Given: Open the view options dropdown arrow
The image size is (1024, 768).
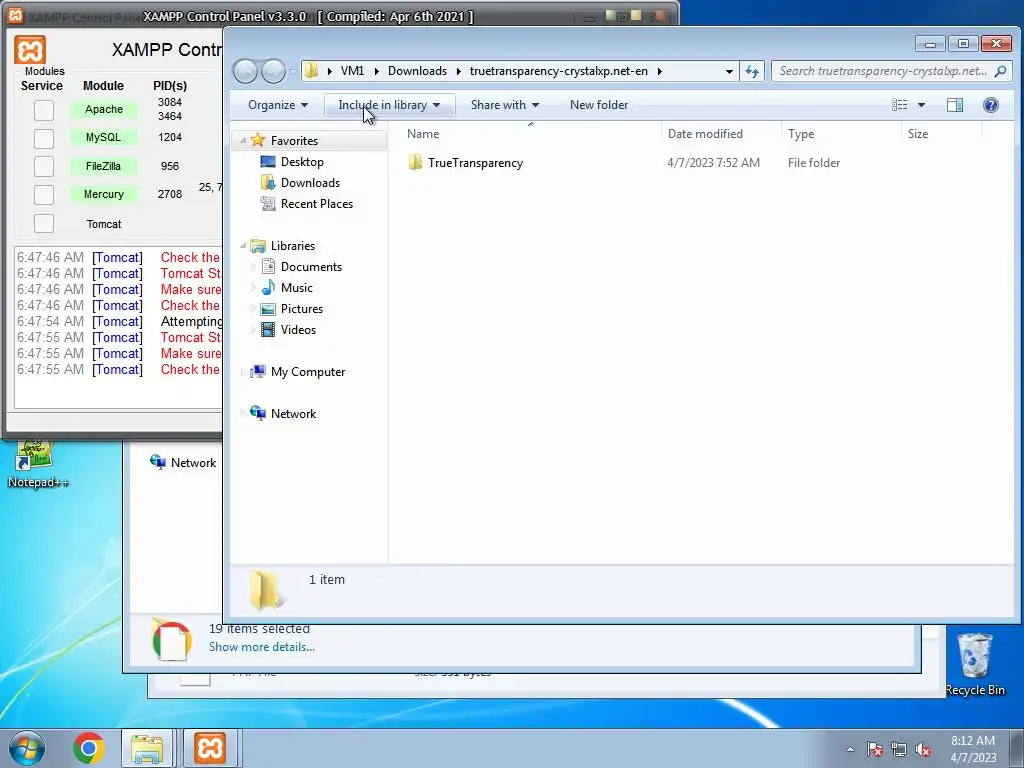Looking at the screenshot, I should (x=921, y=104).
